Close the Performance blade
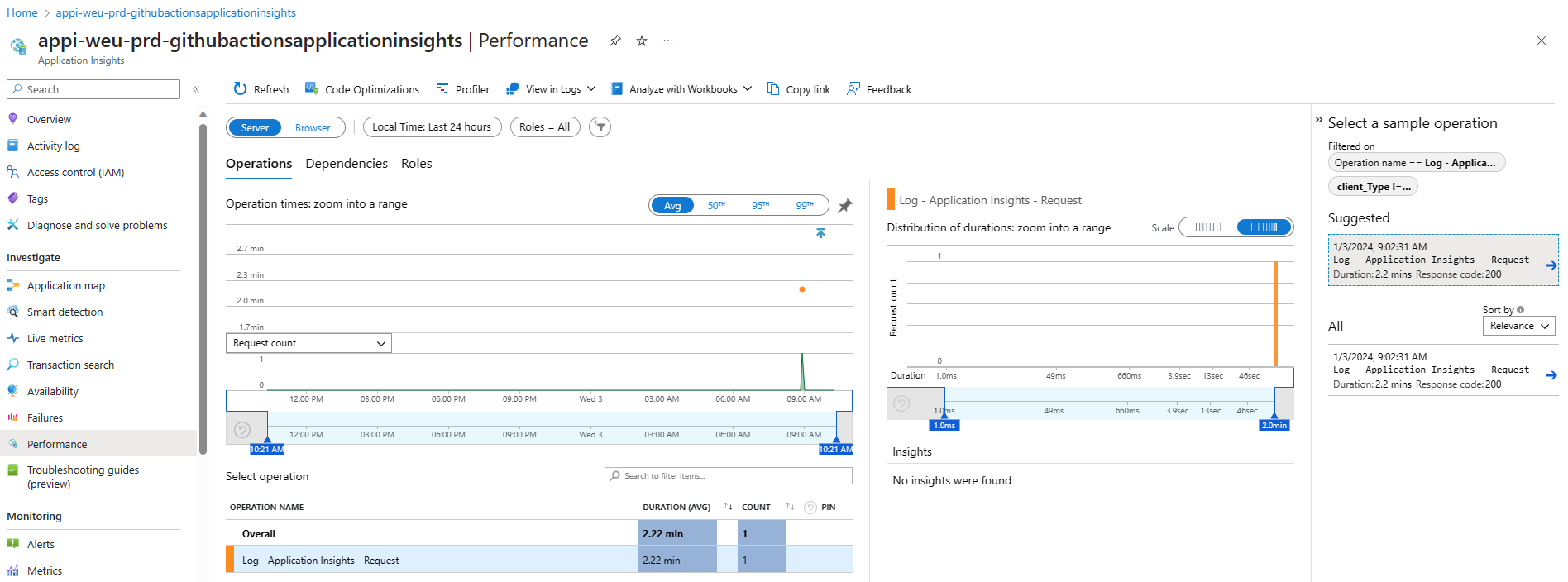Image resolution: width=1568 pixels, height=582 pixels. (1542, 41)
